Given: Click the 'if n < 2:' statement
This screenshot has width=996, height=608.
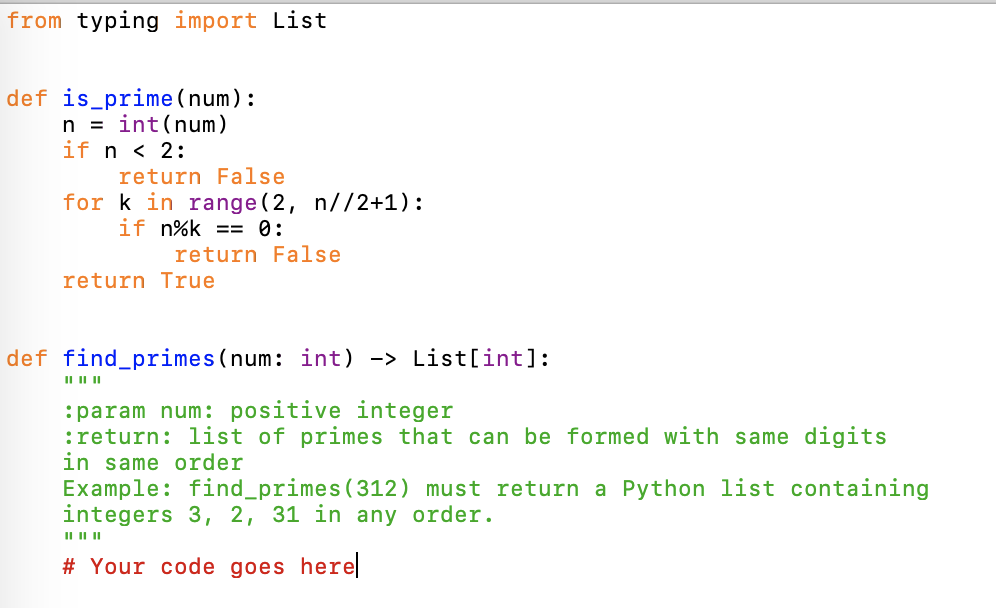Looking at the screenshot, I should pos(124,151).
